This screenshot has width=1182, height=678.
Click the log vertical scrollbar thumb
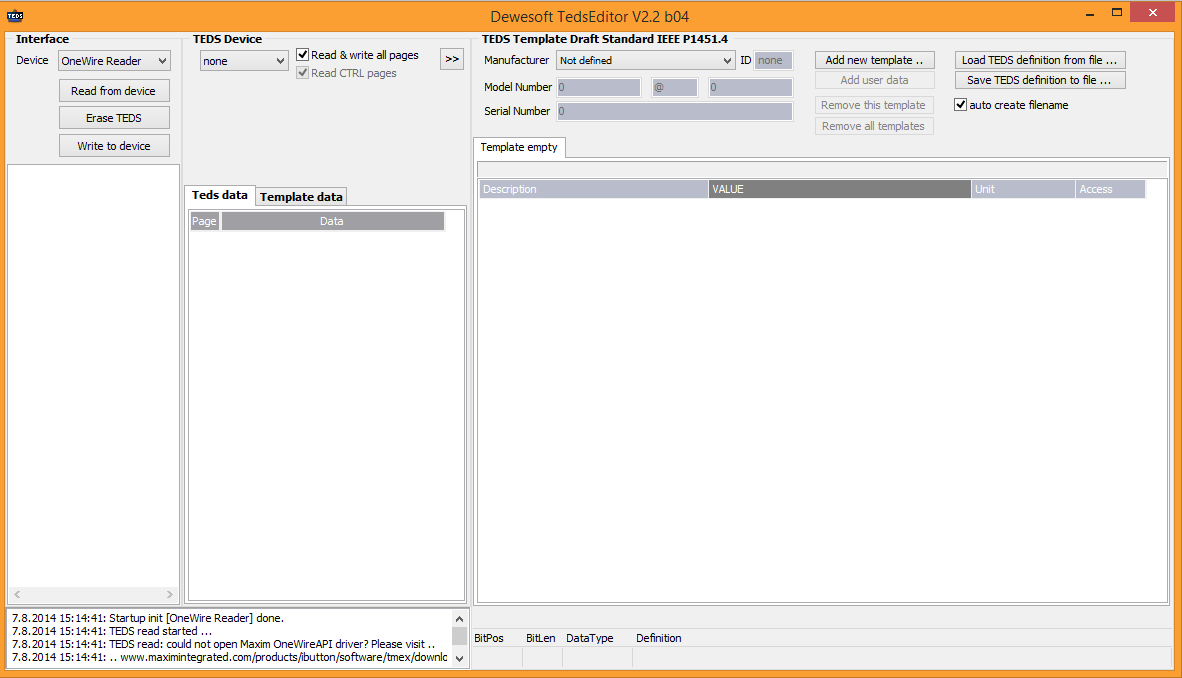pos(459,636)
